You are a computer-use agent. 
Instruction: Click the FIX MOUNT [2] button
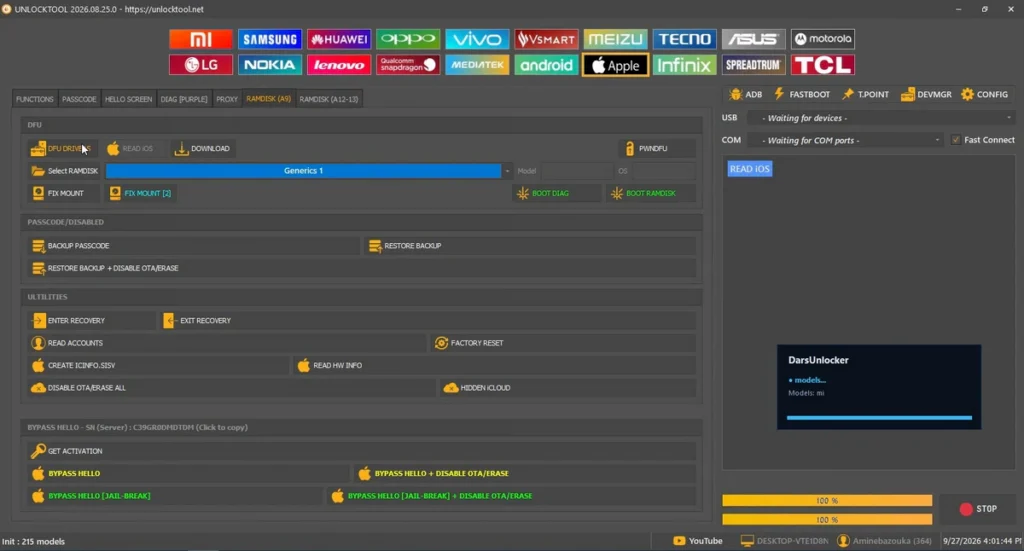141,193
